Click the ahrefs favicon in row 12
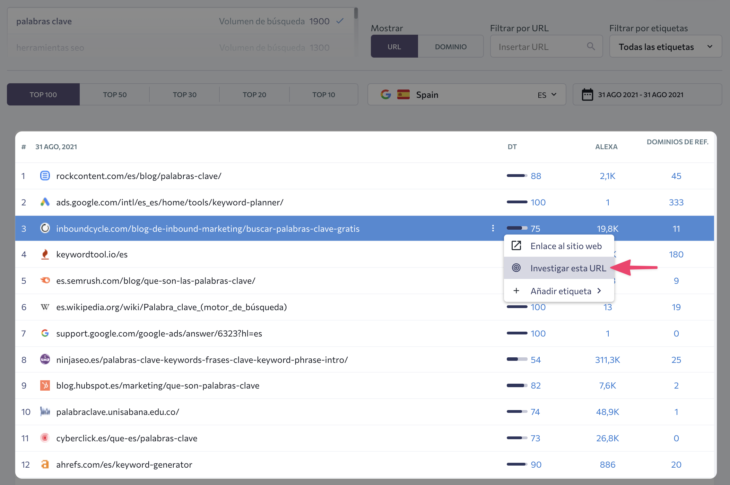This screenshot has width=730, height=485. [44, 464]
